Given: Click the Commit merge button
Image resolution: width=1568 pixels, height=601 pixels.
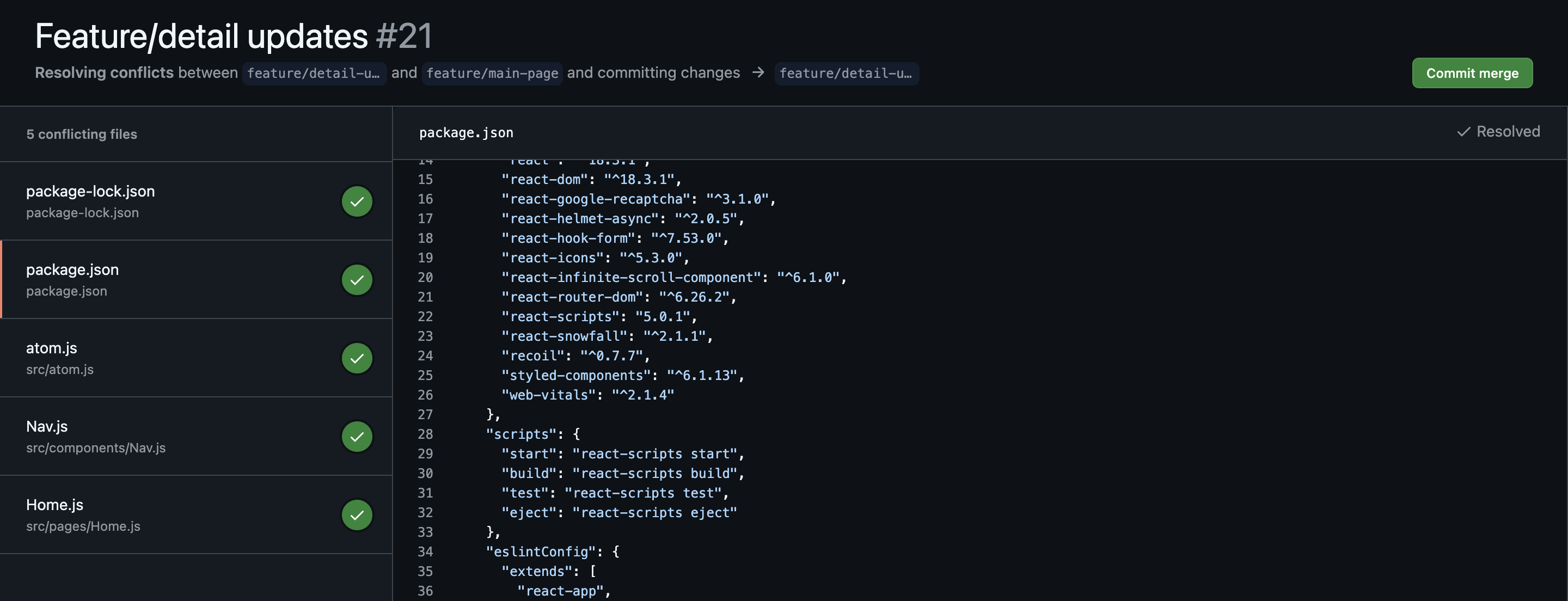Looking at the screenshot, I should 1472,73.
